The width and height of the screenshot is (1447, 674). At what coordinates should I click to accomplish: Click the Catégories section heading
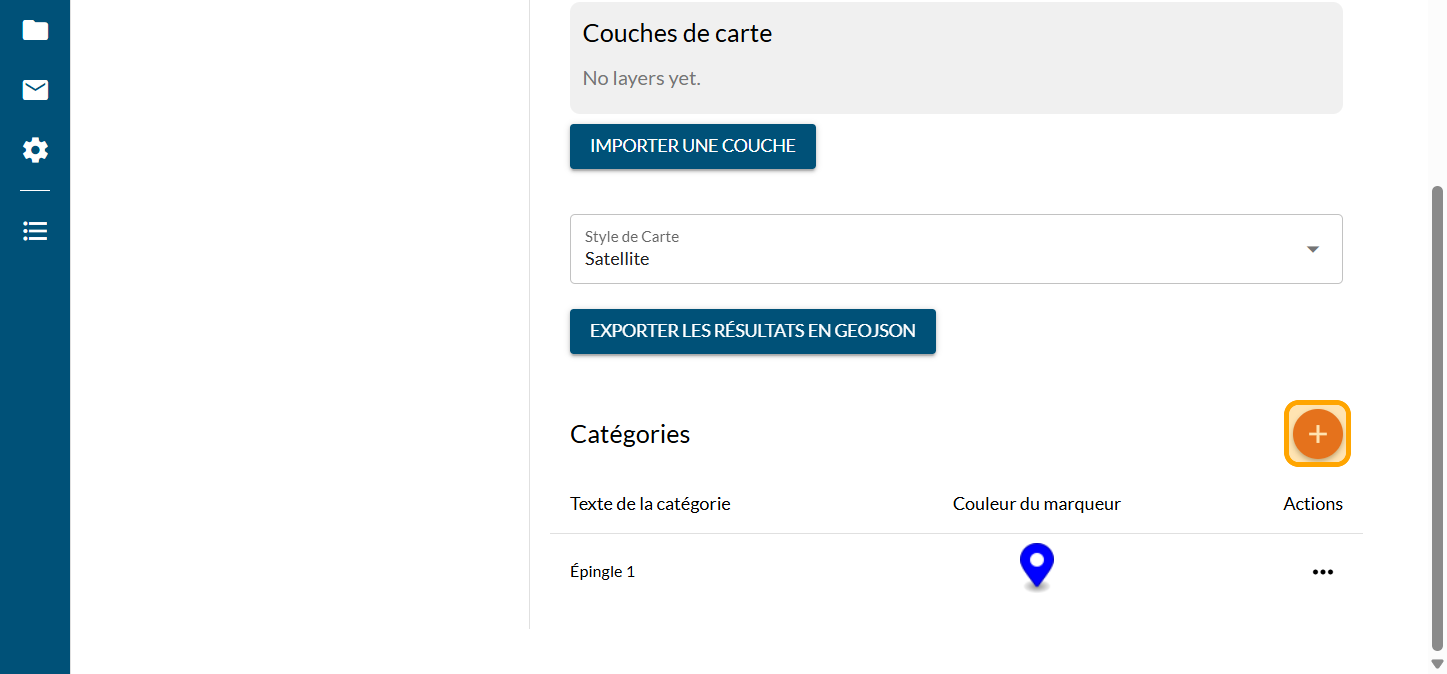[x=630, y=434]
